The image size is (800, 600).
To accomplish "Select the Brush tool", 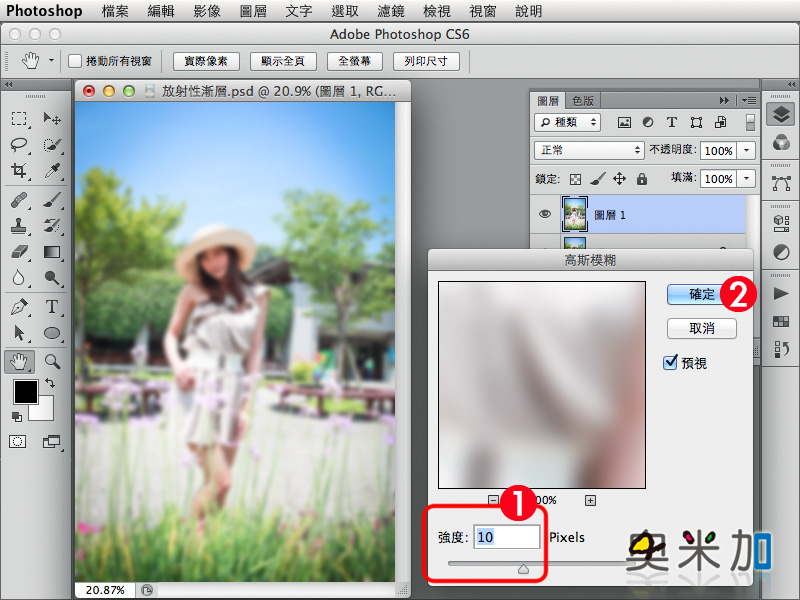I will pos(52,200).
